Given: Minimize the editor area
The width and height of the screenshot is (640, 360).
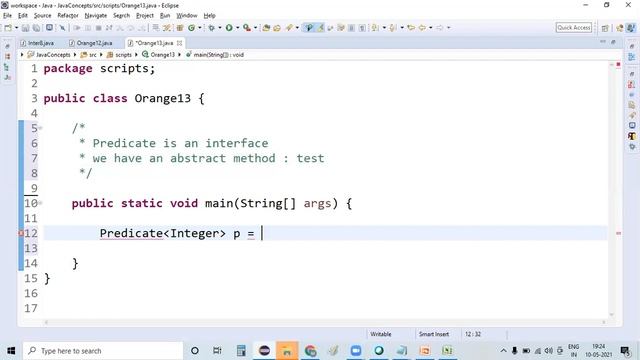Looking at the screenshot, I should coord(603,42).
